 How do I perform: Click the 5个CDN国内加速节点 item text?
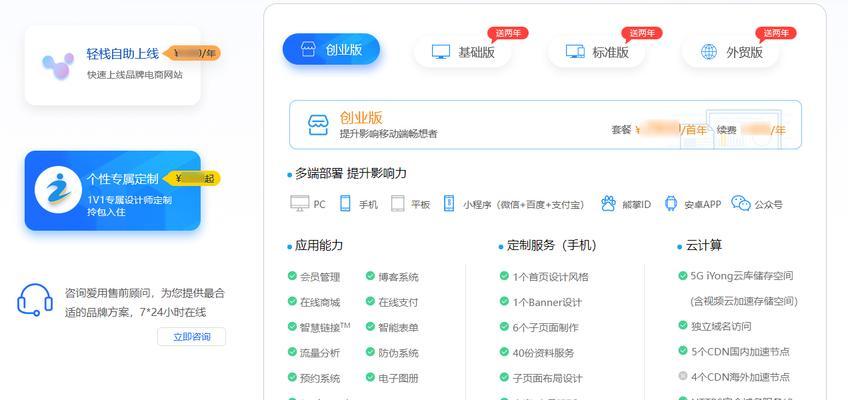(740, 351)
